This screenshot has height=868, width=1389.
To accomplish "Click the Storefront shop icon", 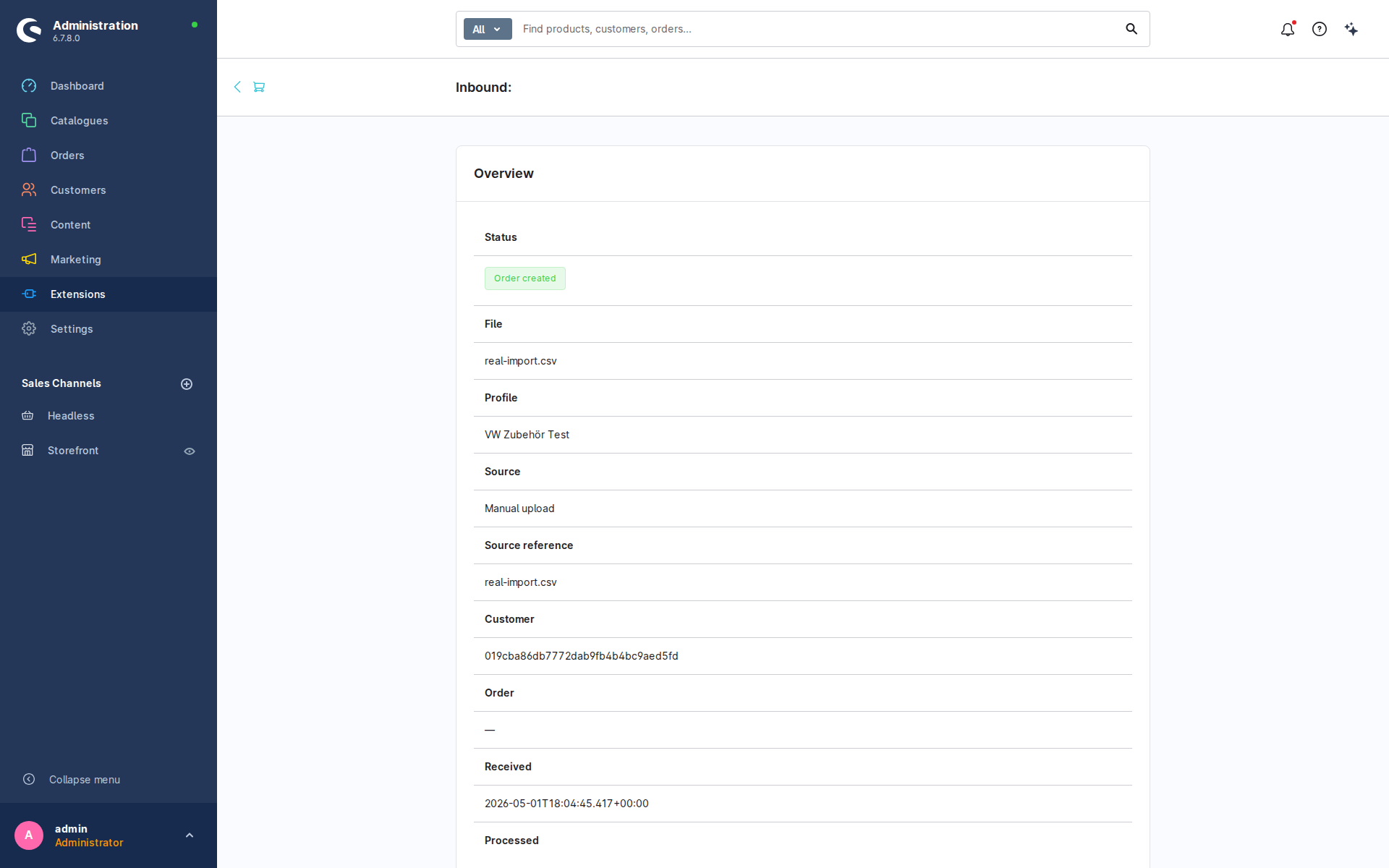I will pyautogui.click(x=27, y=451).
